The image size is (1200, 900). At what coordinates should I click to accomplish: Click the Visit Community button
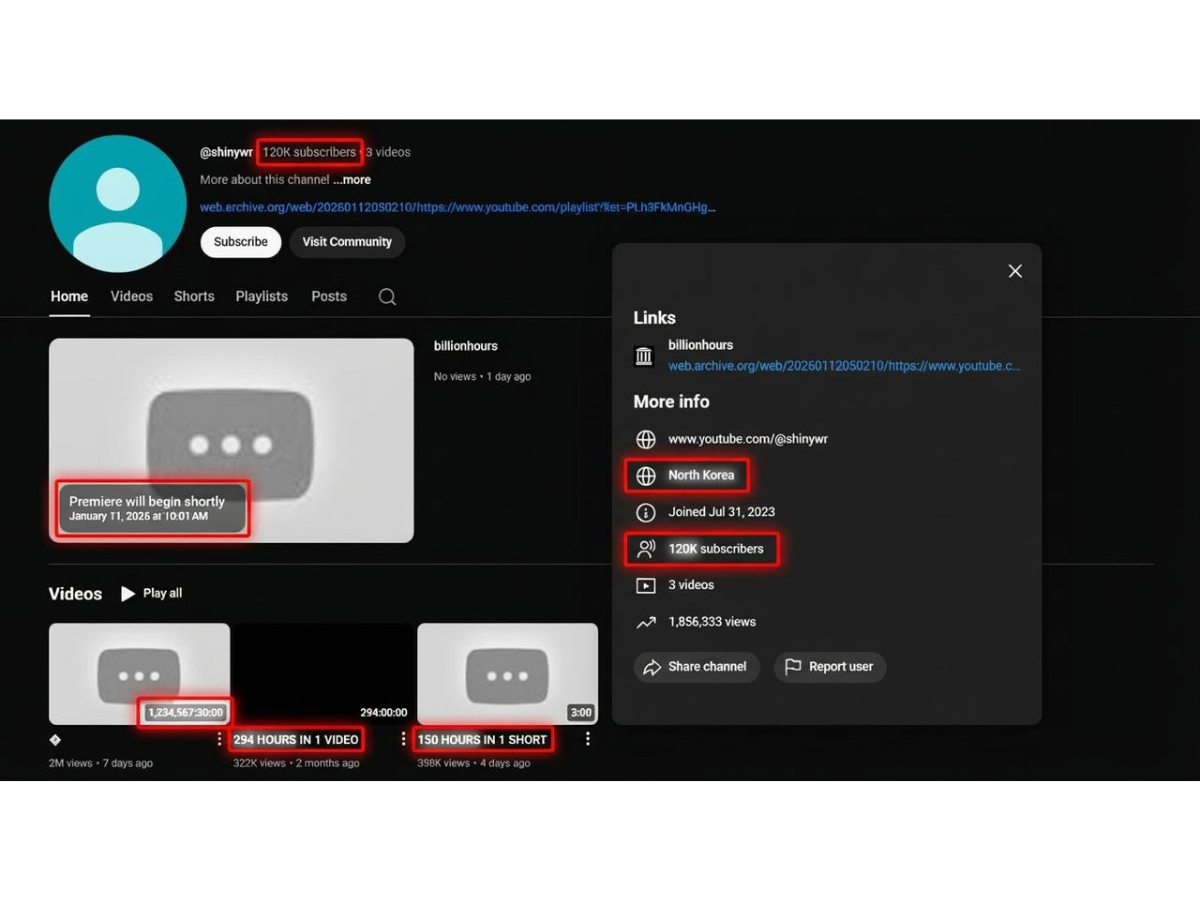[x=347, y=242]
